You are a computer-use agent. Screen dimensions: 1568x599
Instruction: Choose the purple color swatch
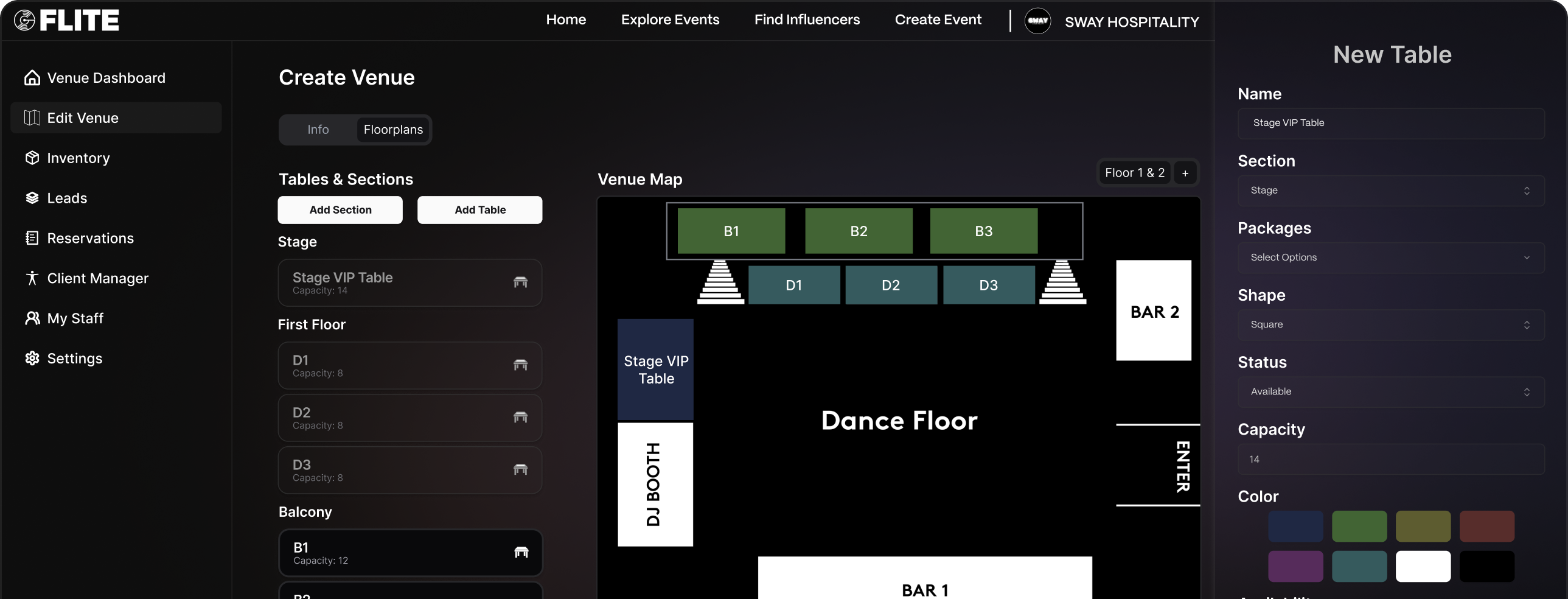point(1295,566)
